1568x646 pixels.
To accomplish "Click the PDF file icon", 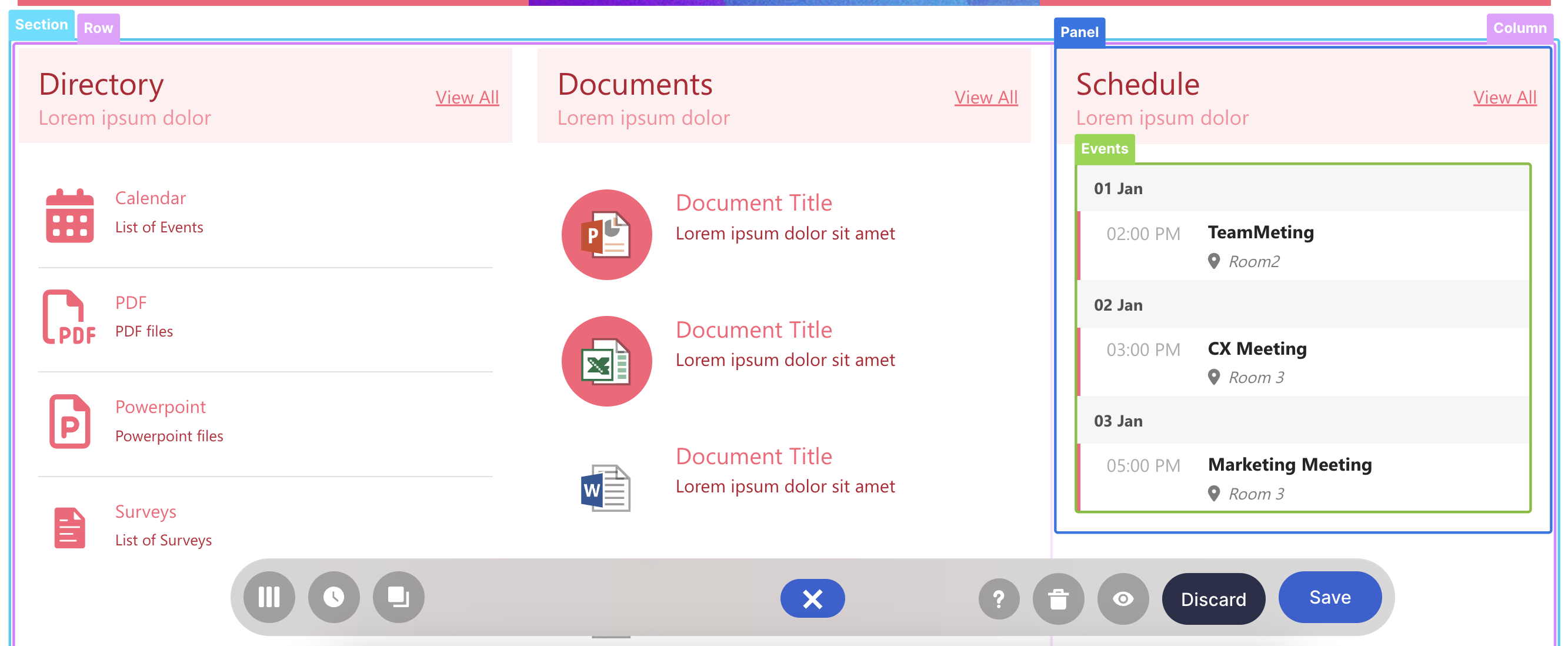I will point(69,317).
